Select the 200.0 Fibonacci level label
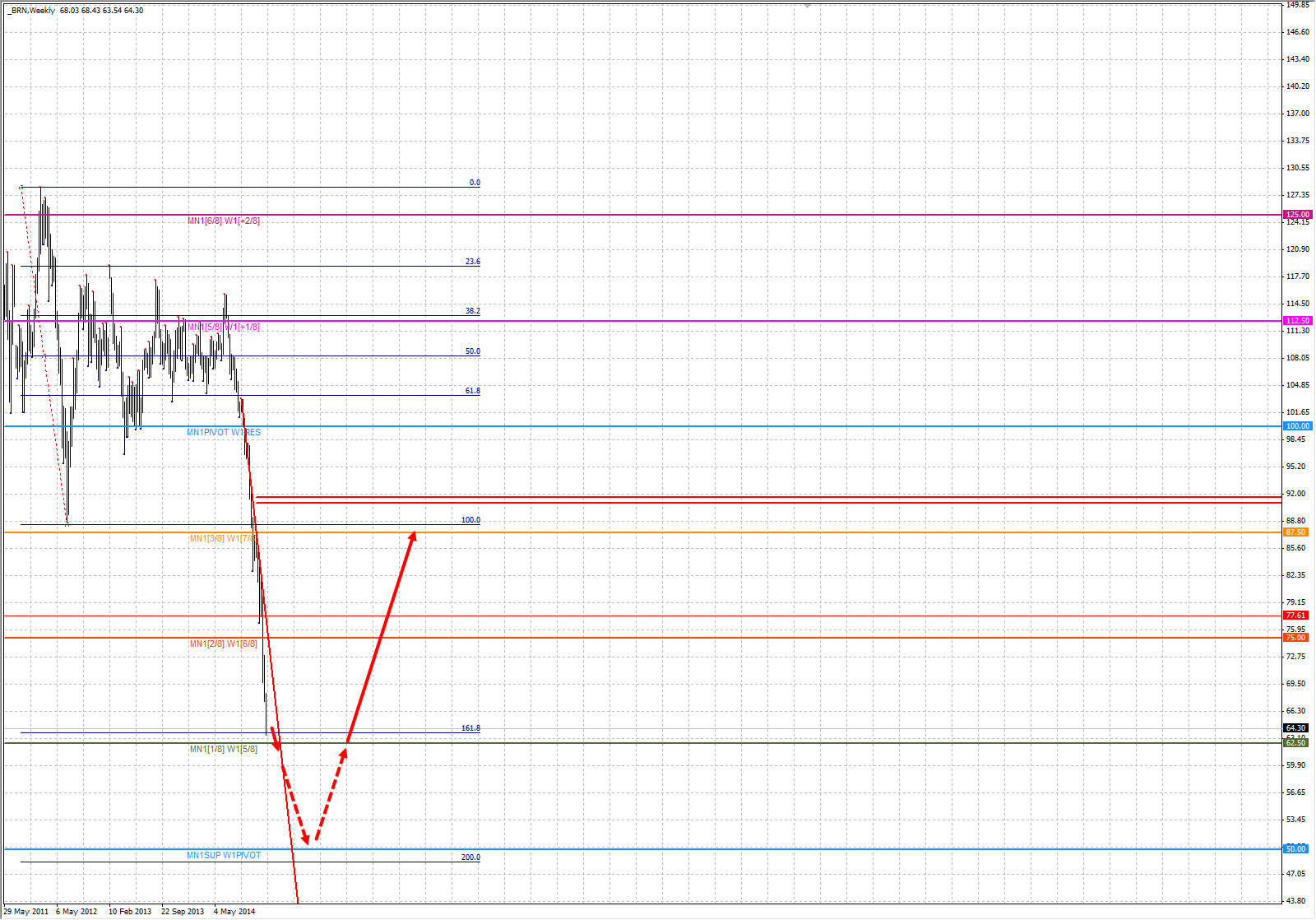Viewport: 1316px width, 920px height. [470, 857]
